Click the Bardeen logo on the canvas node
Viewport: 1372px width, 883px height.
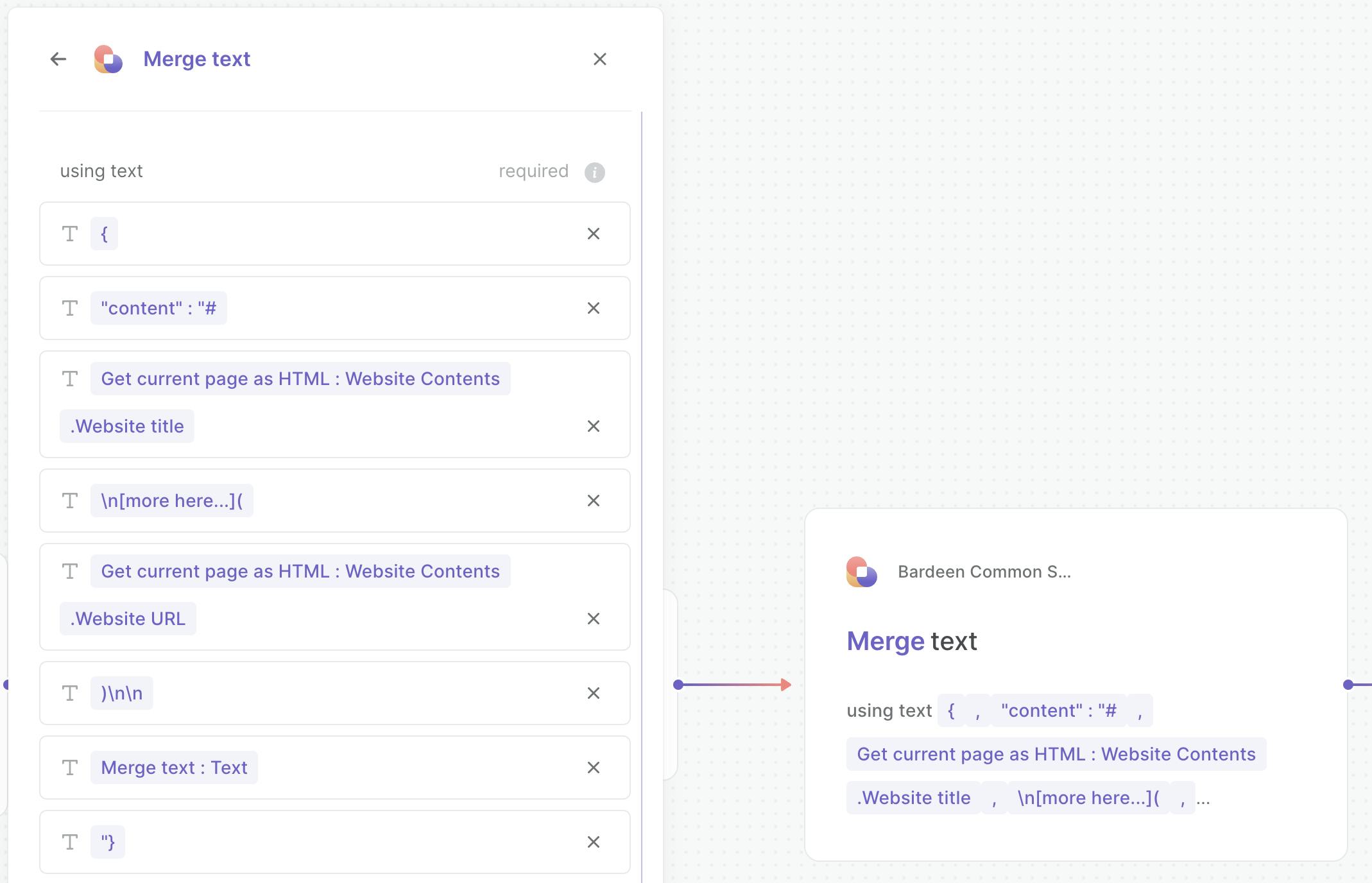[861, 572]
